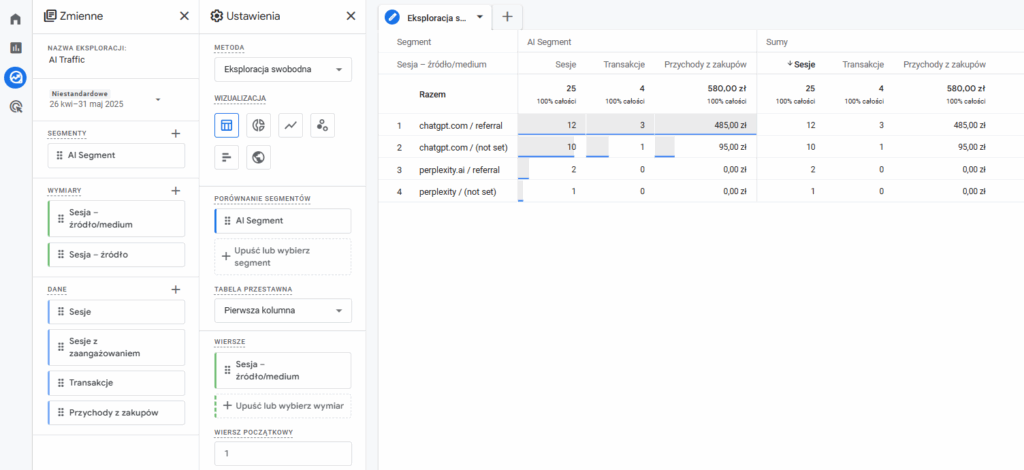Add a new segment with plus icon

pyautogui.click(x=176, y=133)
